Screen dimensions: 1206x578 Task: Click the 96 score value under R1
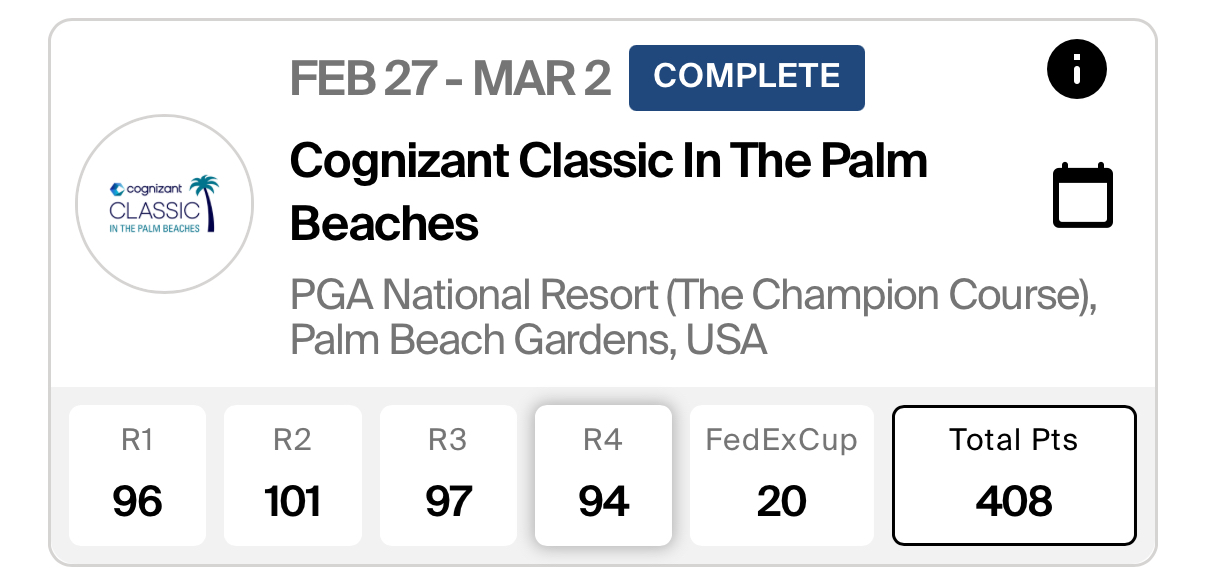click(137, 500)
